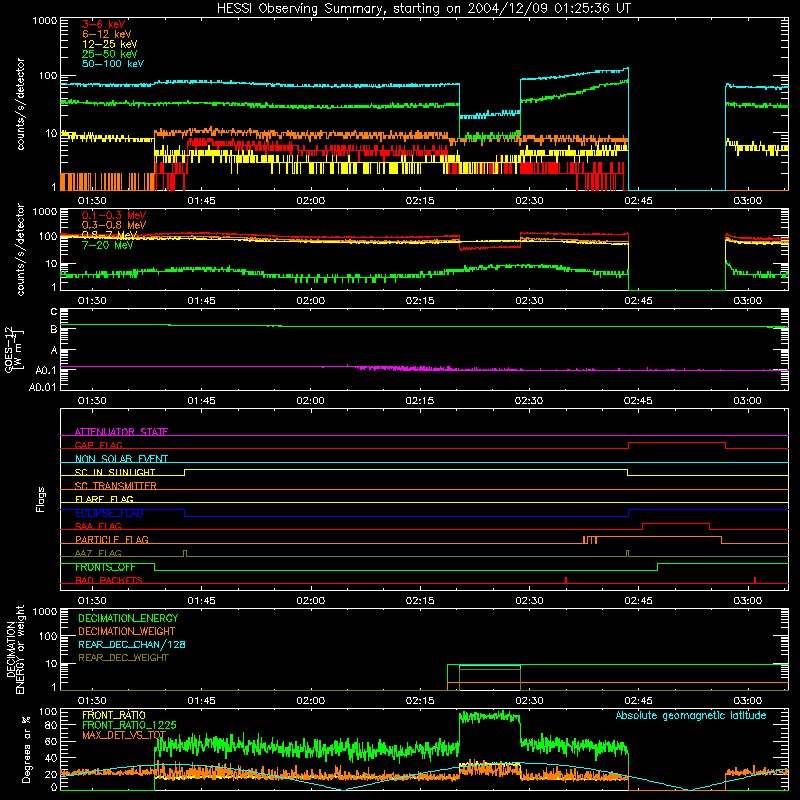Click the 02:00 tick under the MeV plot
800x800 pixels.
pos(310,301)
